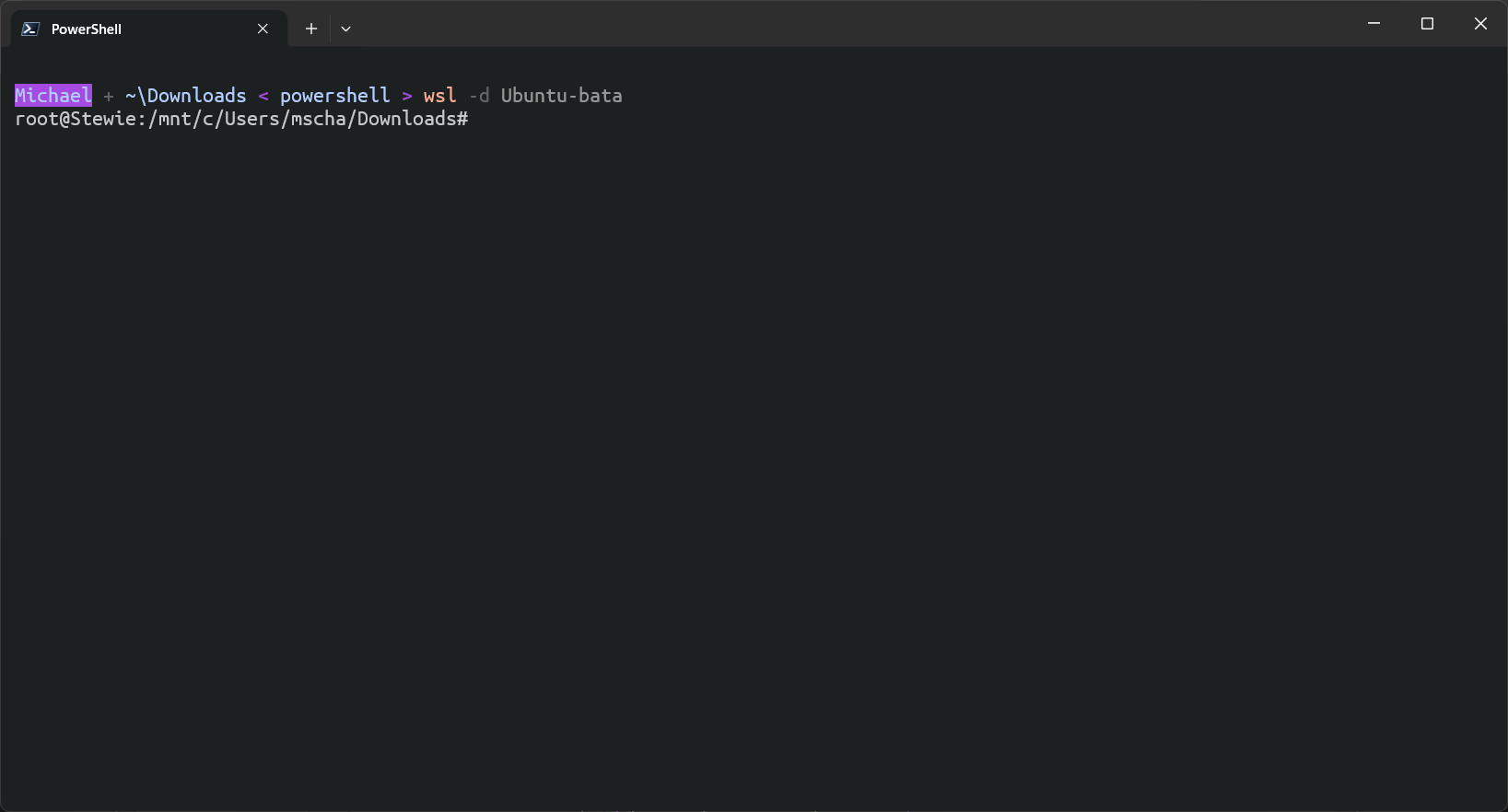The image size is (1508, 812).
Task: Click the Ubuntu-bata distro name text
Action: coord(561,95)
